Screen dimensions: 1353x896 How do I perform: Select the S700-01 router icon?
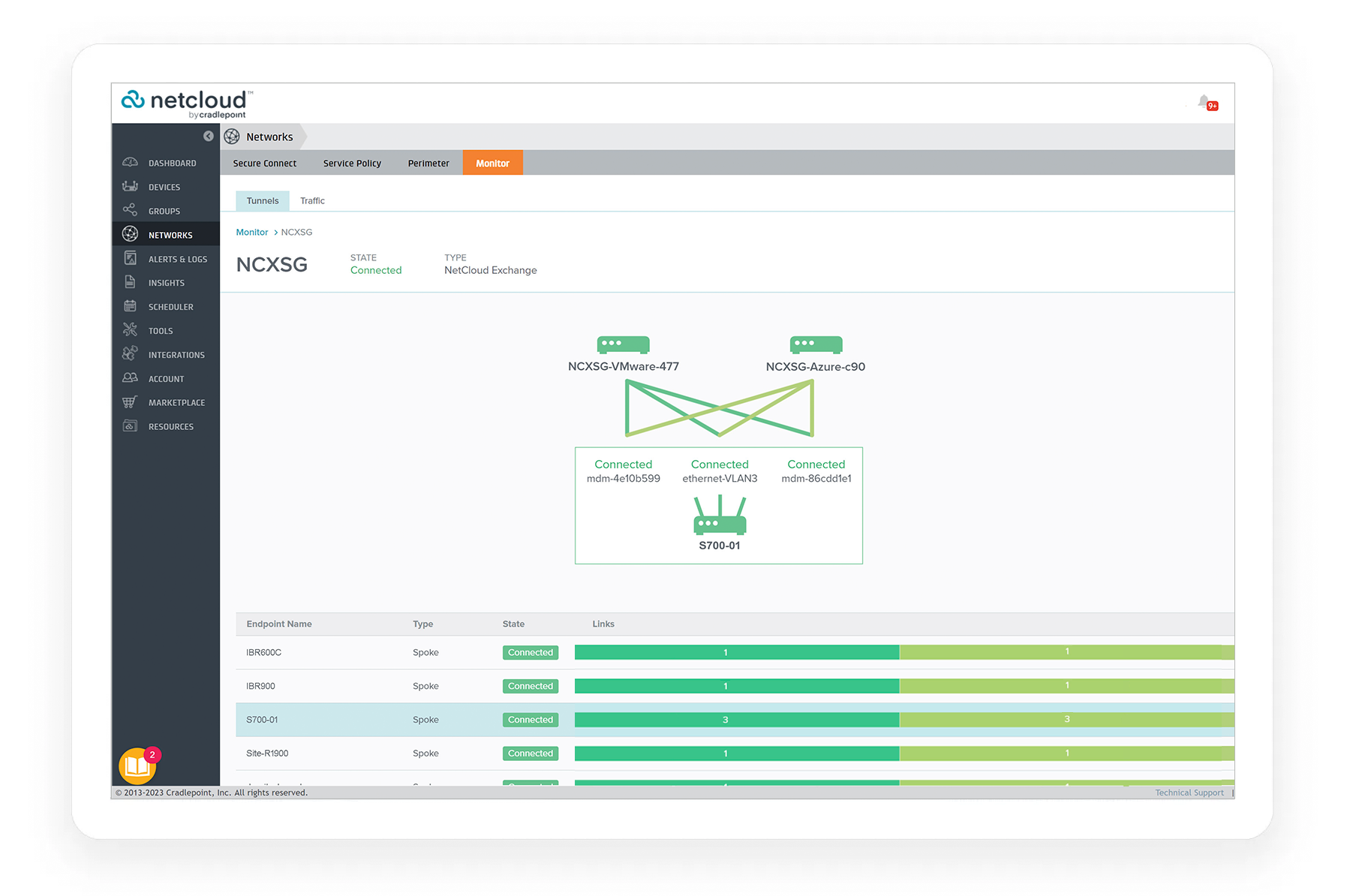(720, 515)
